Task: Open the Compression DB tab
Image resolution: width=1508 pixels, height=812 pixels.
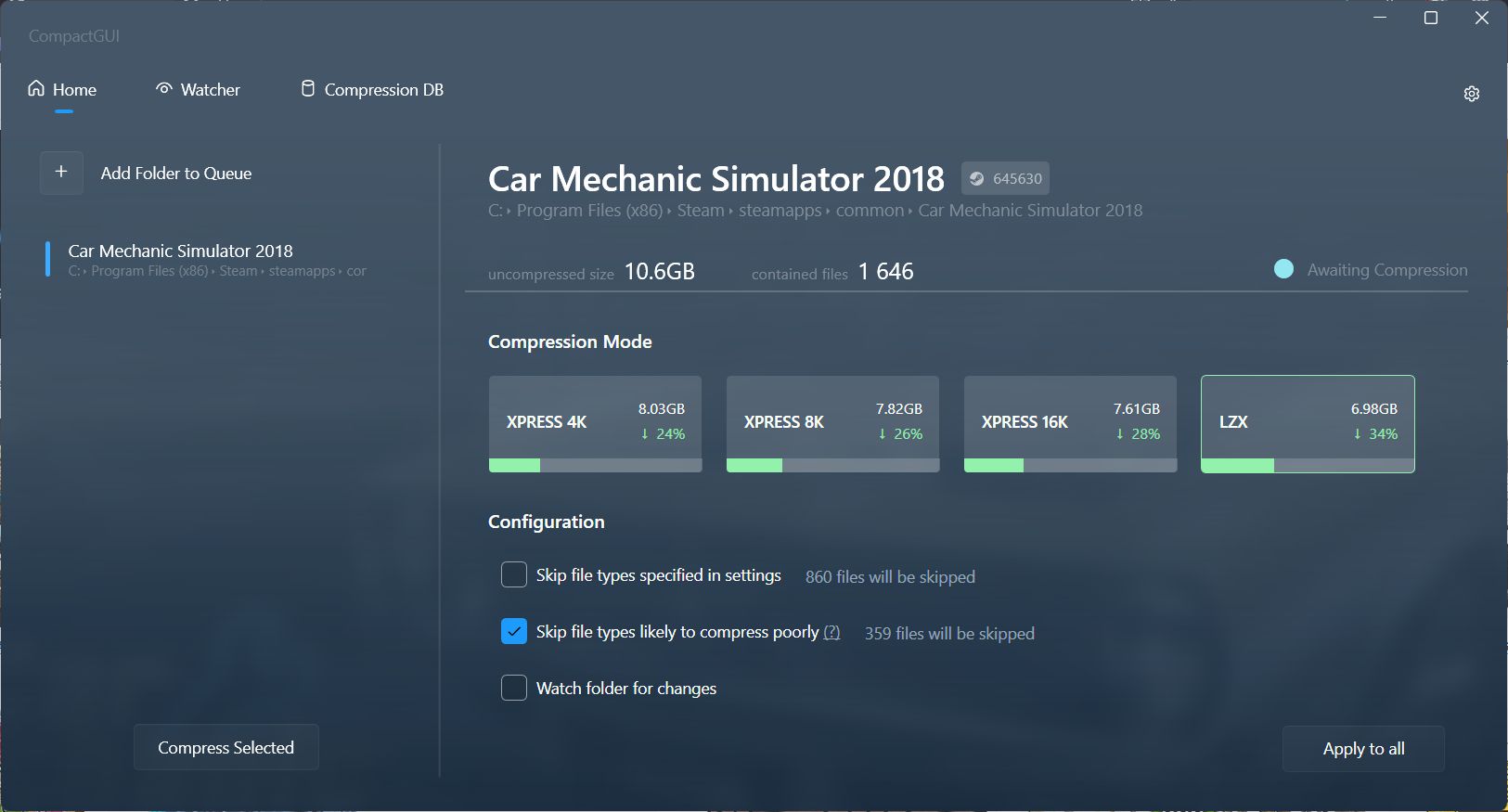Action: click(372, 90)
